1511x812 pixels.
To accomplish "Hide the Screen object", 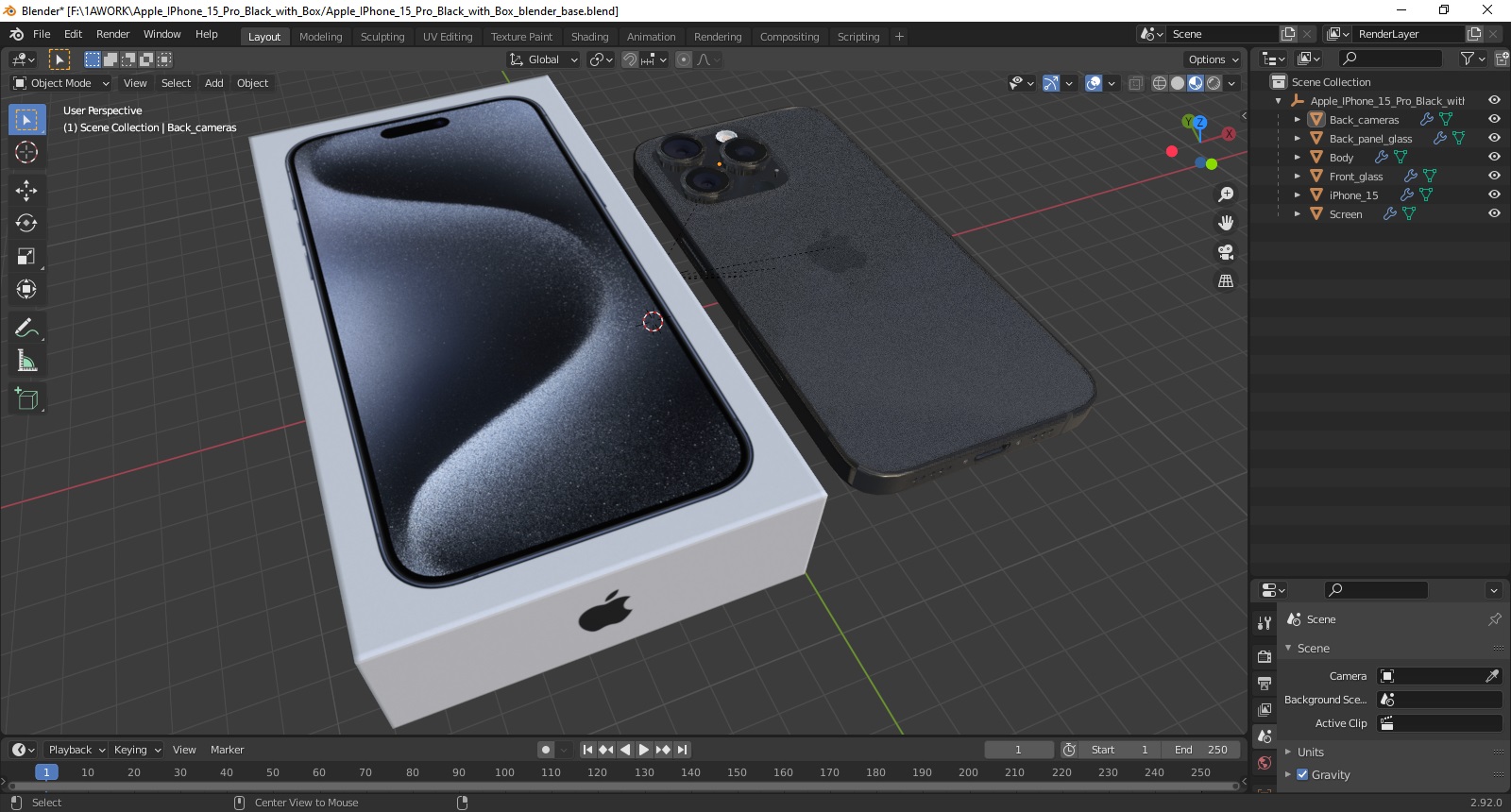I will (1494, 213).
